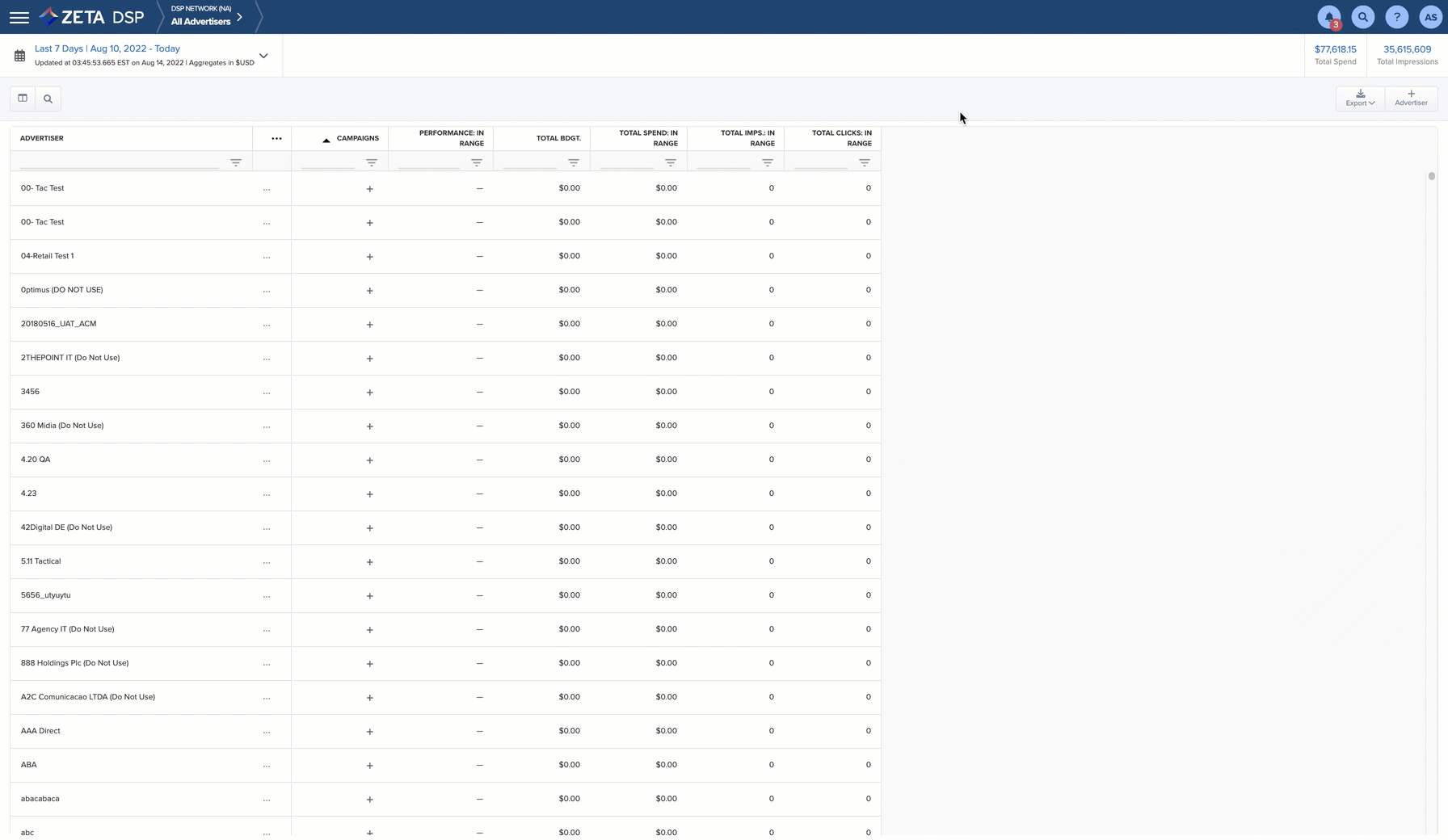Sort by Campaigns column header

click(357, 138)
